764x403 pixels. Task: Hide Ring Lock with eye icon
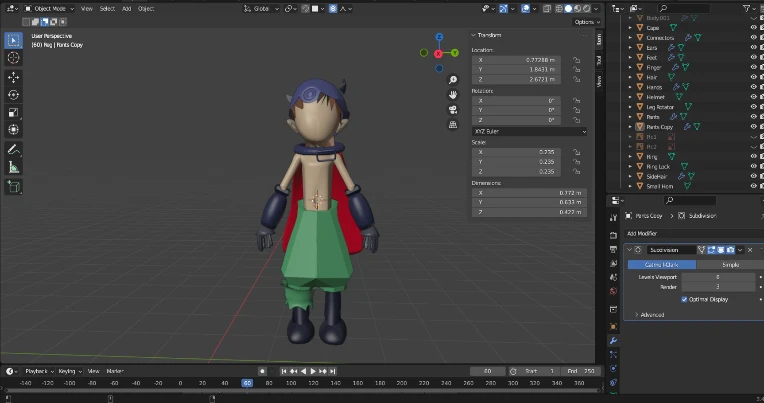(x=754, y=167)
